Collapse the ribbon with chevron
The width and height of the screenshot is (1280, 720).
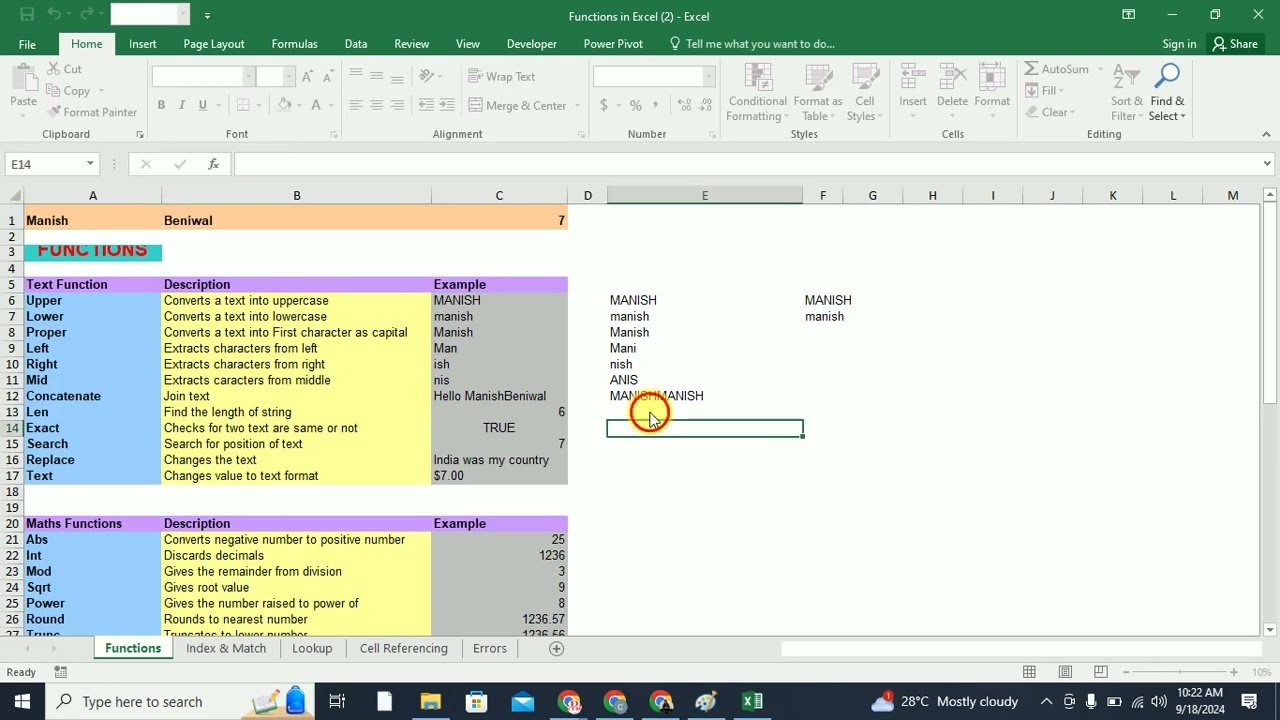coord(1265,134)
